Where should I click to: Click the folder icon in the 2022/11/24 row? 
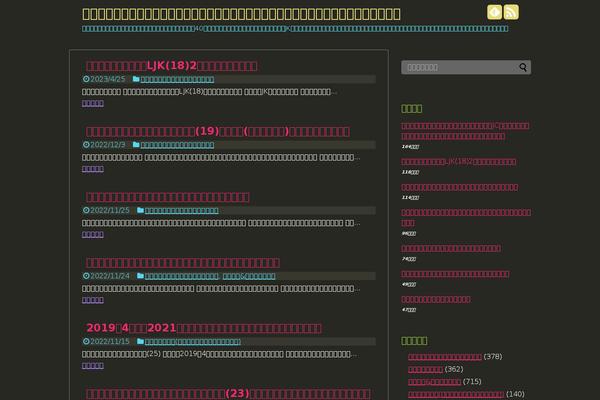140,275
